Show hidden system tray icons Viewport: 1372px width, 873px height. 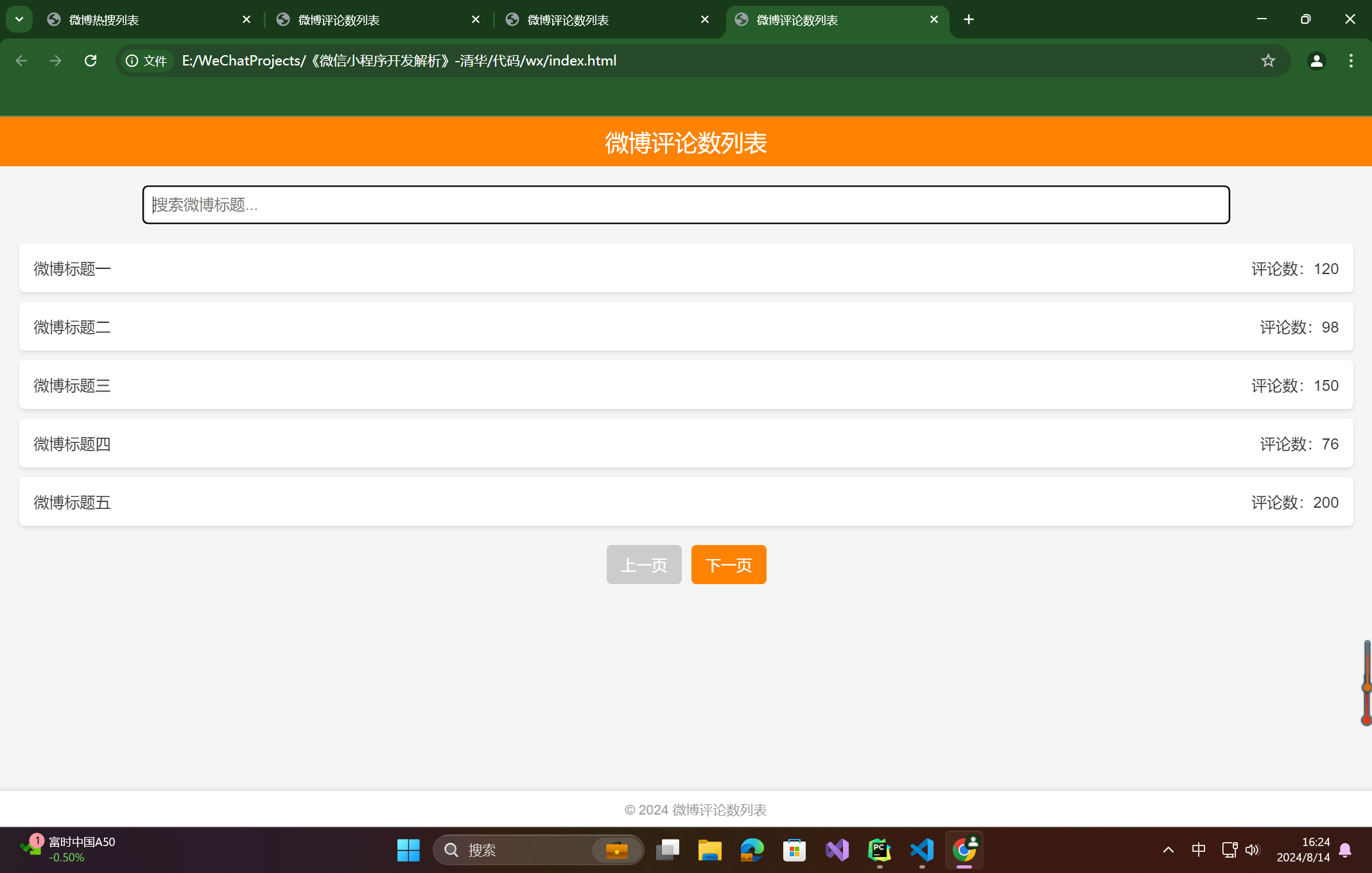coord(1168,850)
